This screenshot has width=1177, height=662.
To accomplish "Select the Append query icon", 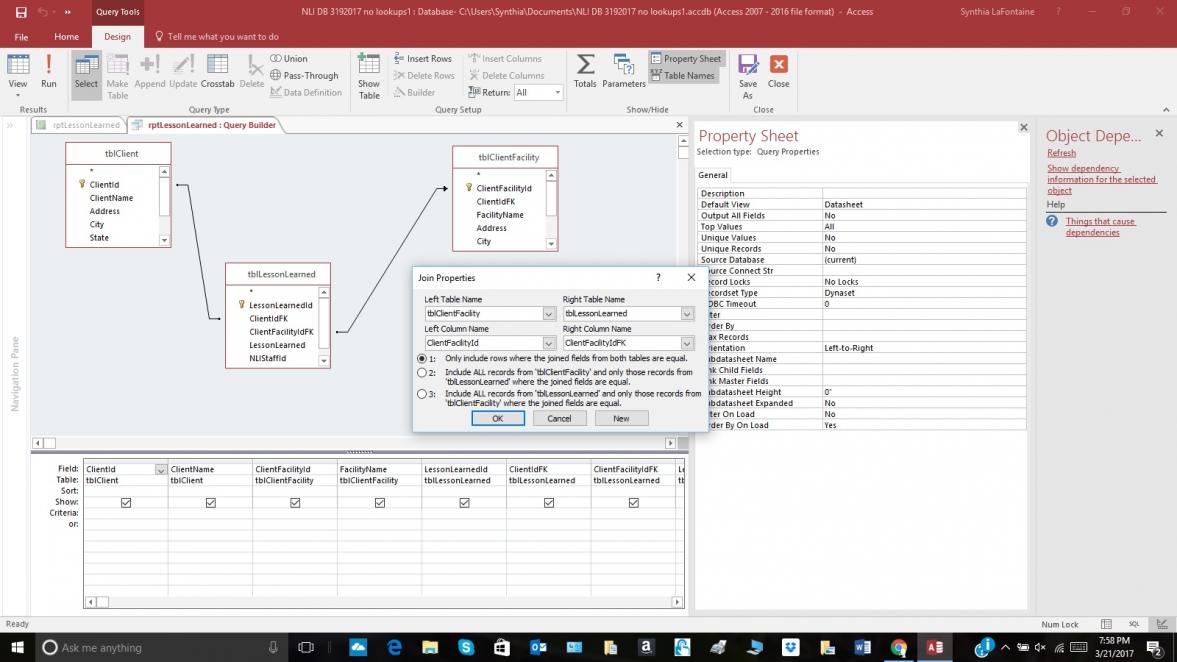I will pos(149,72).
